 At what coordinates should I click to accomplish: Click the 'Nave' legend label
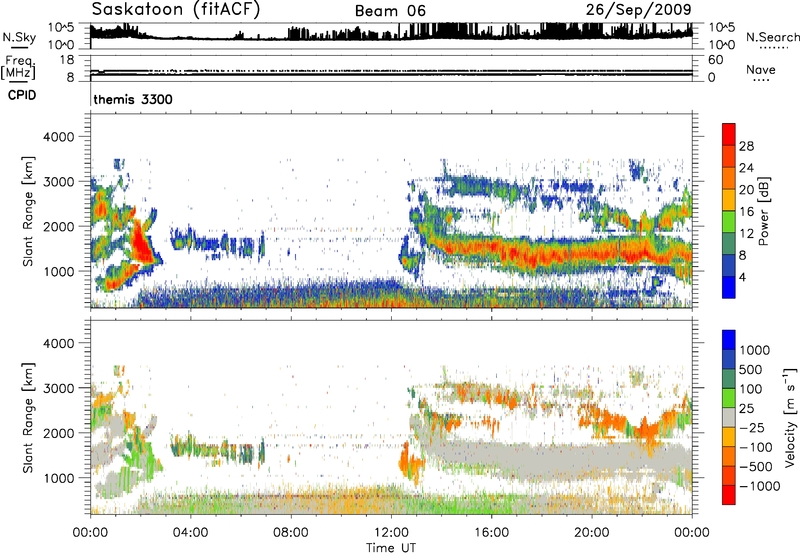click(x=761, y=69)
